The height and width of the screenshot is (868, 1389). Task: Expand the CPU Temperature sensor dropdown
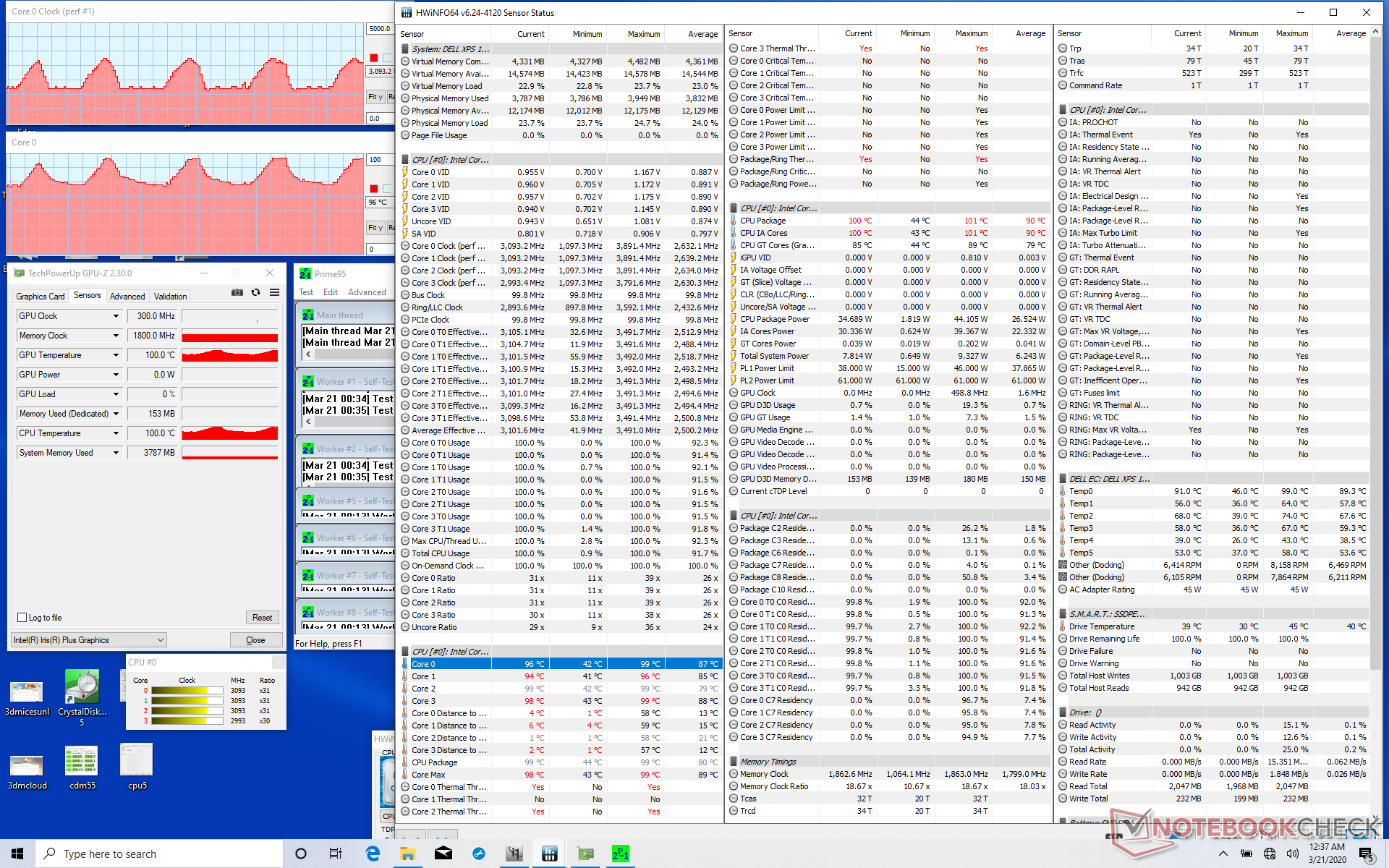click(x=116, y=433)
